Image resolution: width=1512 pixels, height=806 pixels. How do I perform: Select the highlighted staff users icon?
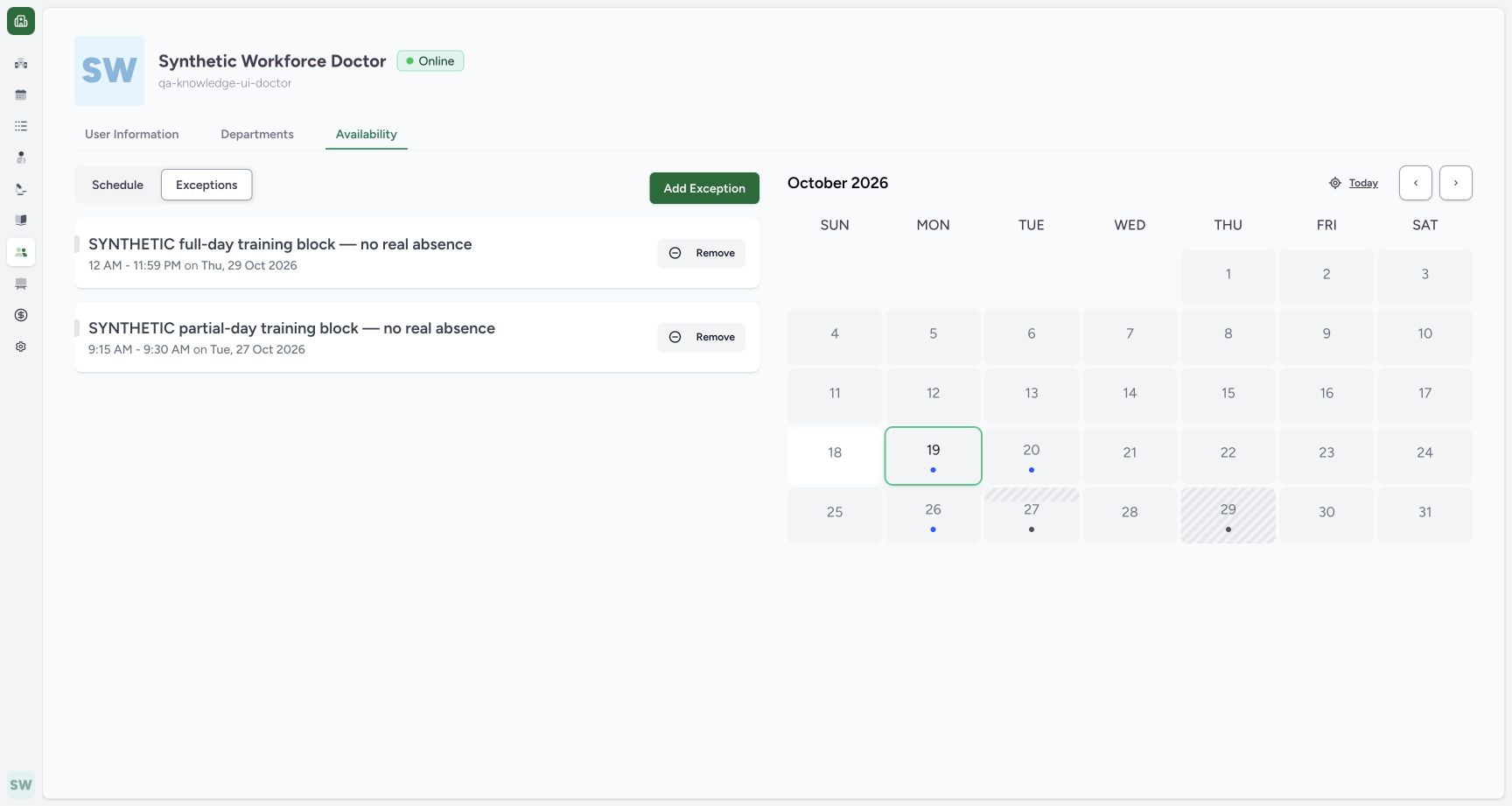(21, 252)
